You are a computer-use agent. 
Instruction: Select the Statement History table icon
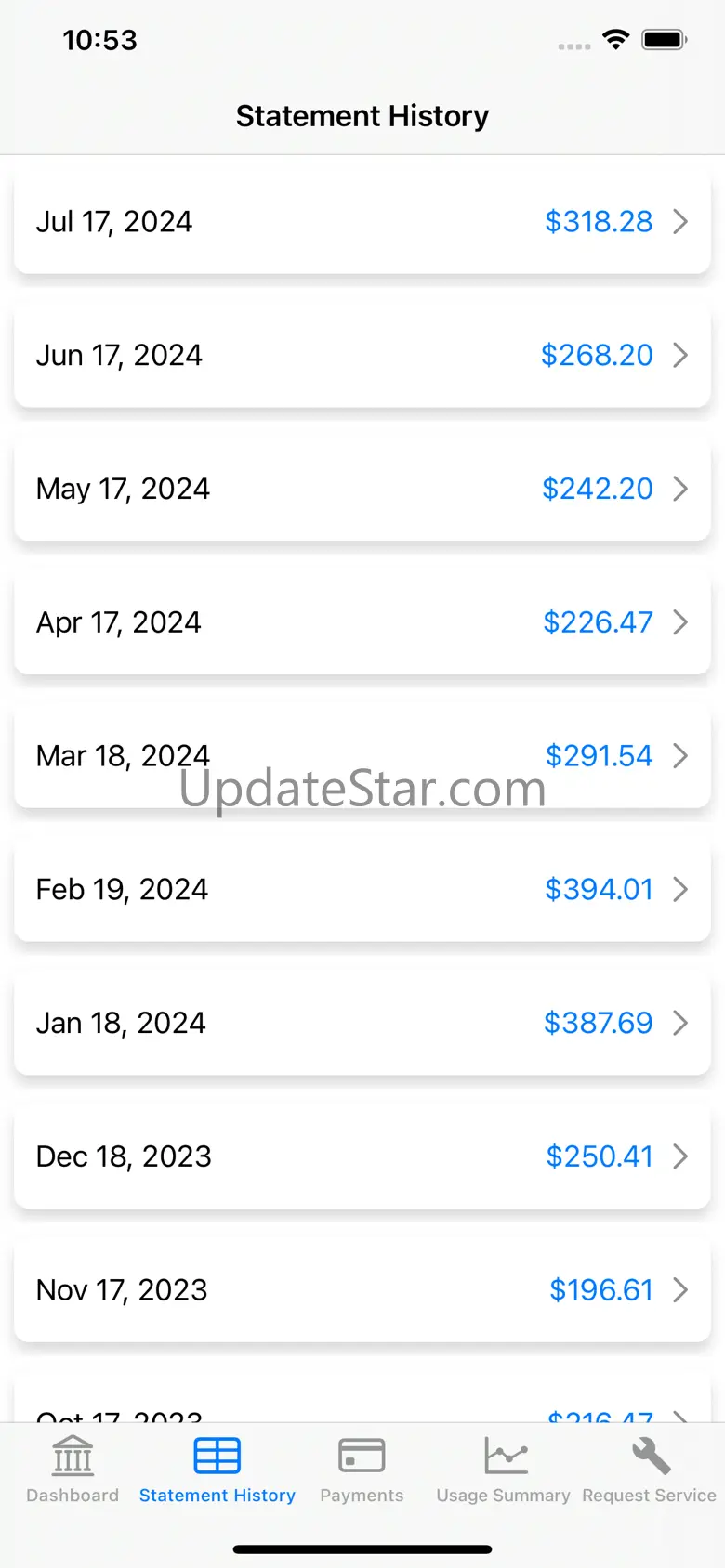(217, 1456)
